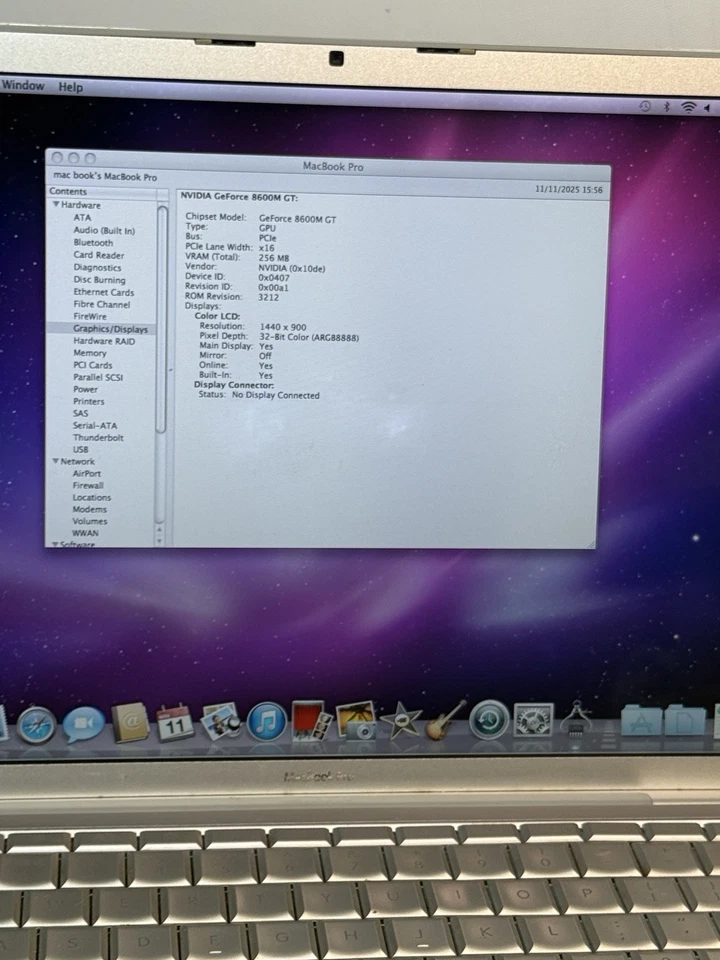Open Safari from the Dock

coord(36,725)
